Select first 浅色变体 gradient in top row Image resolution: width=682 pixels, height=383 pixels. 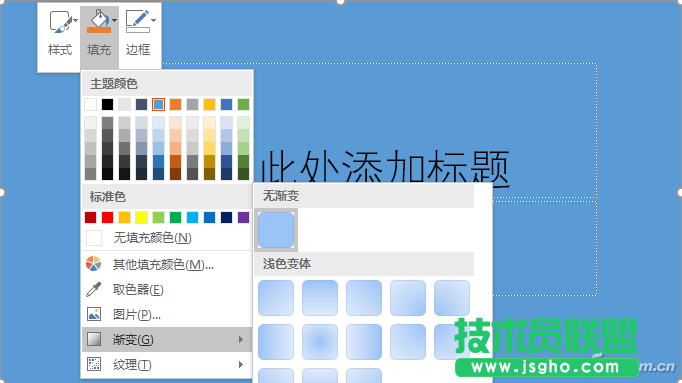[x=276, y=298]
